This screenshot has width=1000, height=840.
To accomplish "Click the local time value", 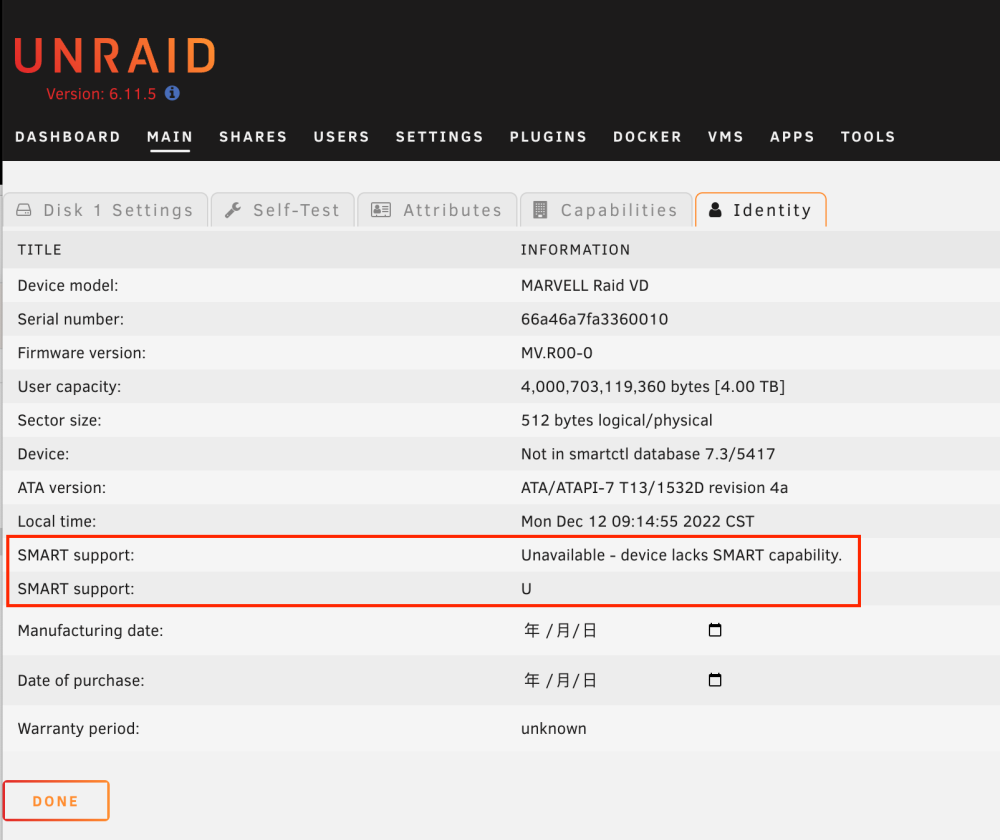I will pos(638,521).
